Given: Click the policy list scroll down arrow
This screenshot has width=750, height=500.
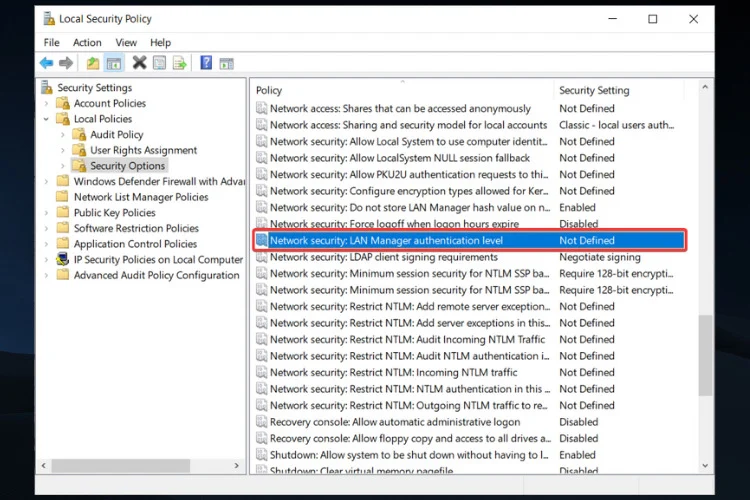Looking at the screenshot, I should tap(705, 465).
